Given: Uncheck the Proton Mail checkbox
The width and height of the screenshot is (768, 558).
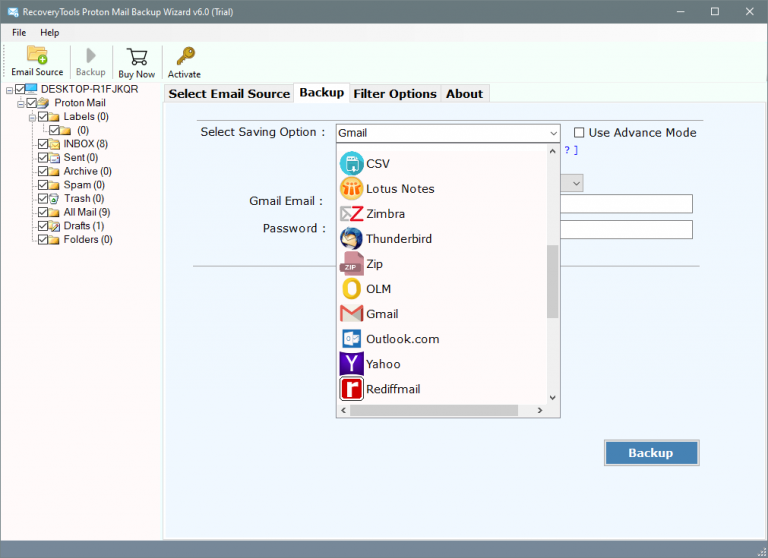Looking at the screenshot, I should (31, 103).
